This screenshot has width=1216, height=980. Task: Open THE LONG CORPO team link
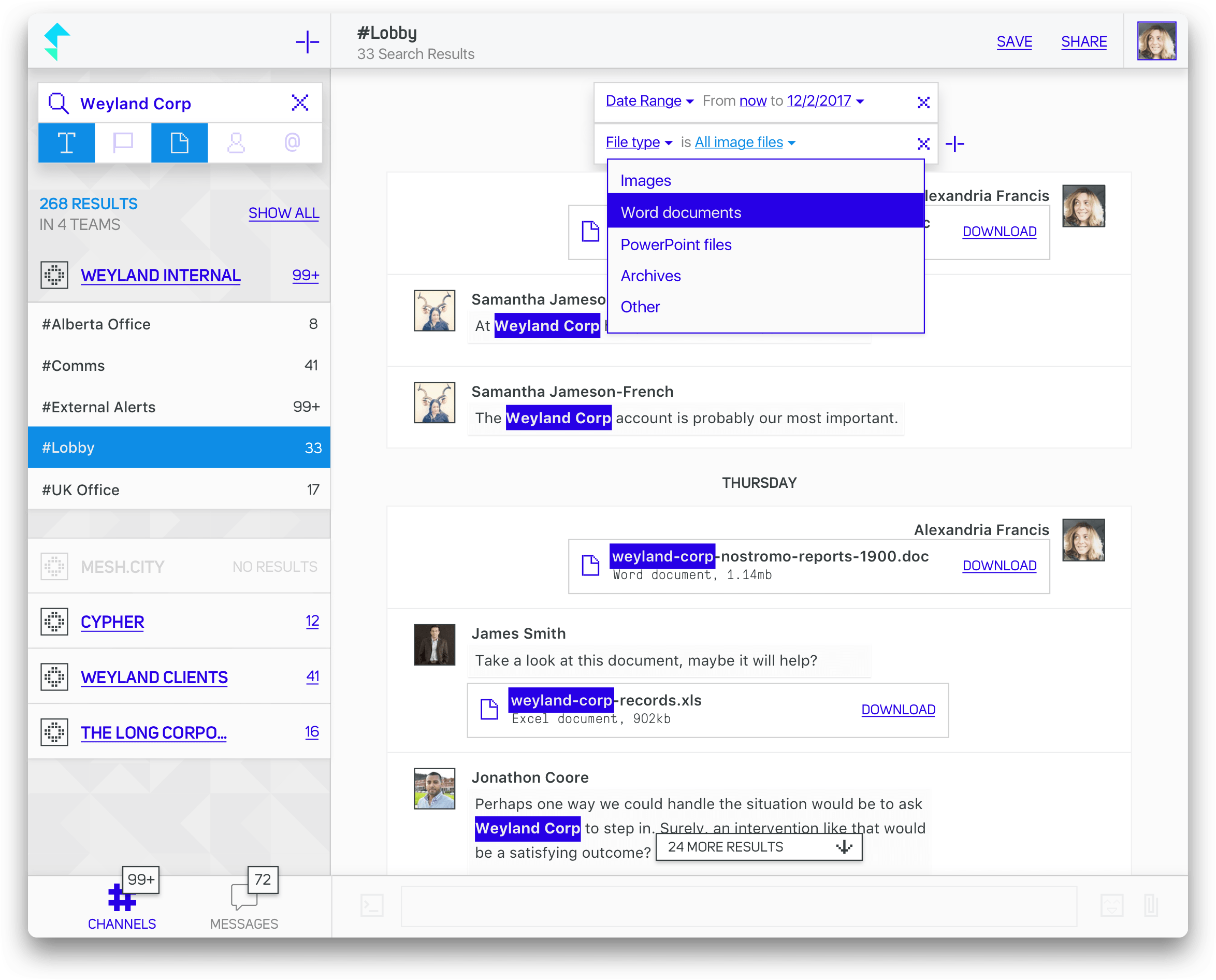(153, 732)
